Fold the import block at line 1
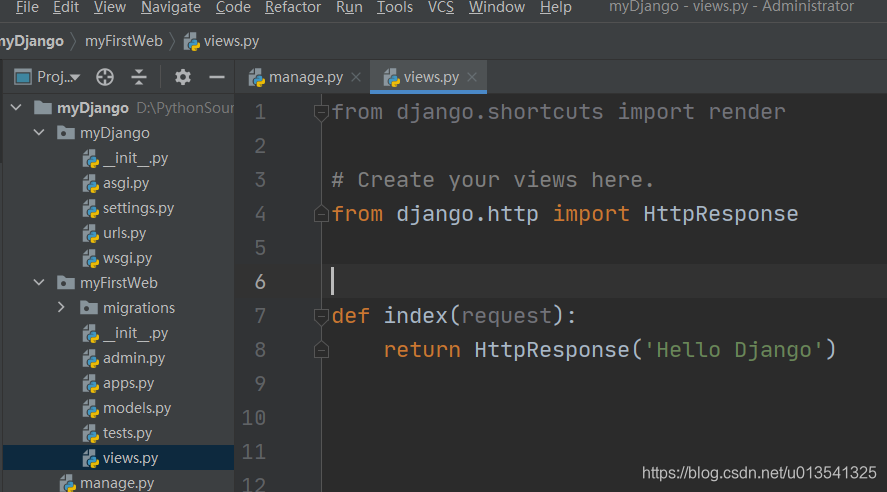 tap(321, 113)
